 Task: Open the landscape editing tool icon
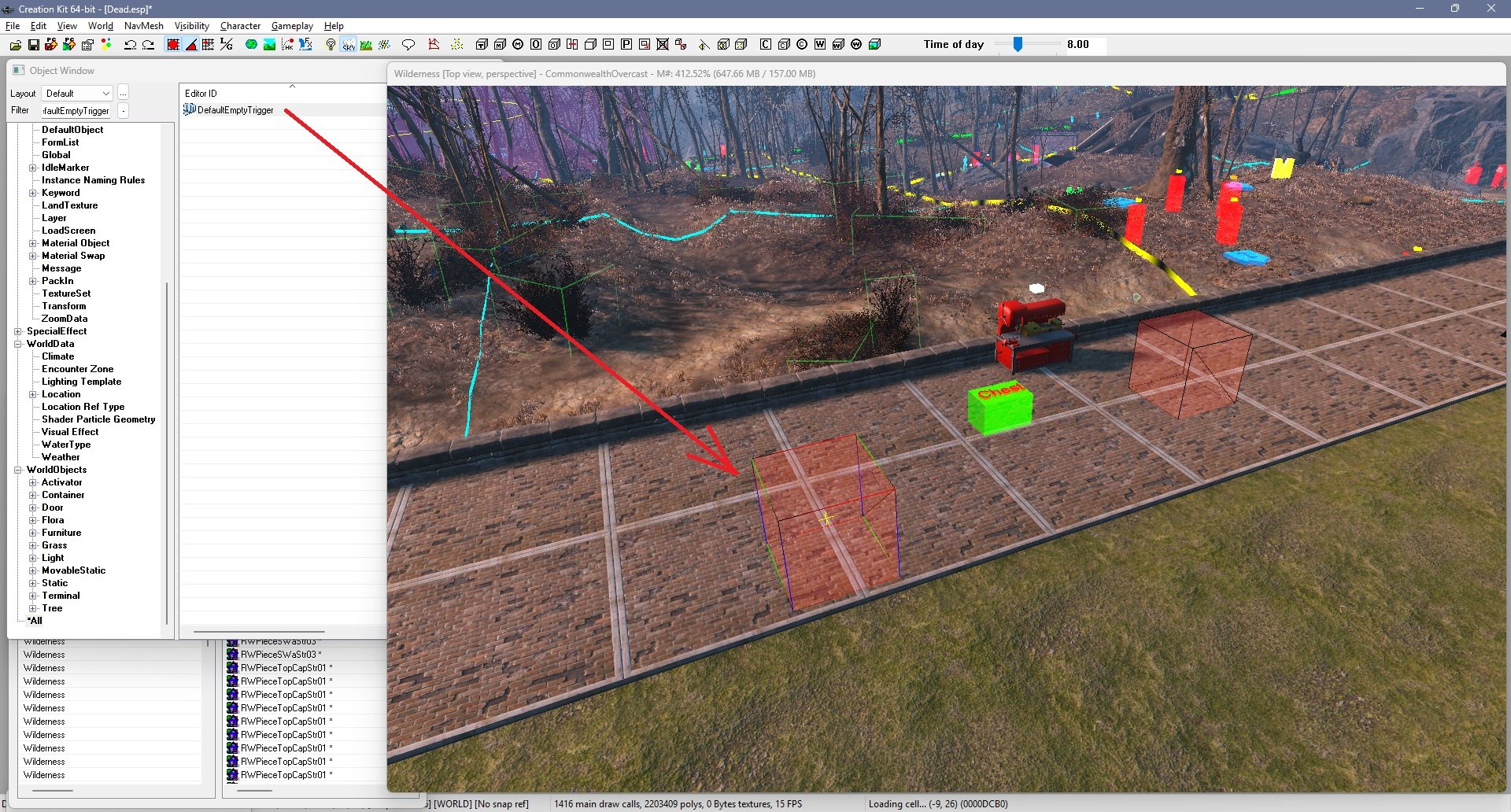tap(269, 45)
